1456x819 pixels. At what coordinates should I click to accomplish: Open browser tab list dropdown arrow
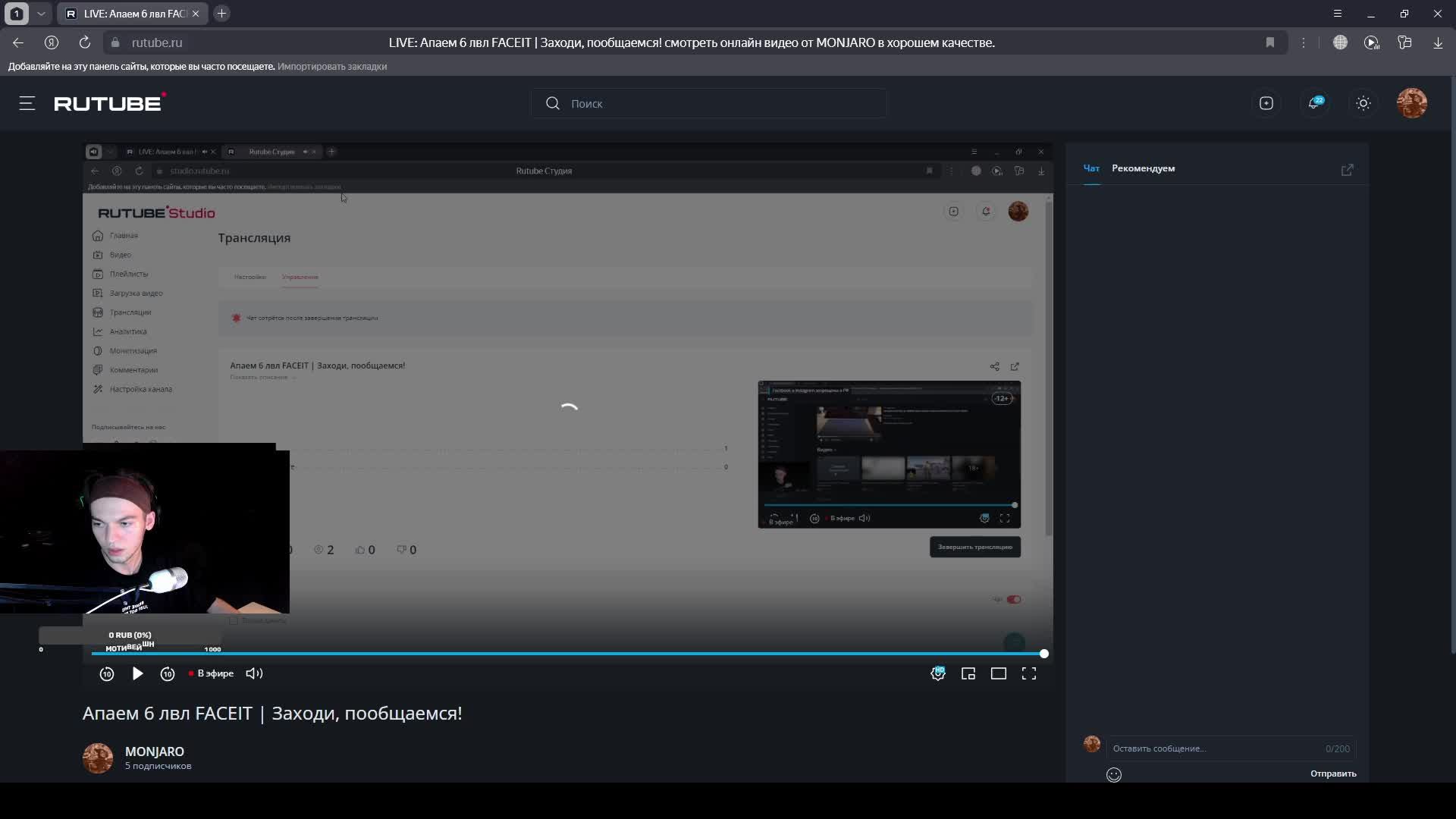click(41, 14)
